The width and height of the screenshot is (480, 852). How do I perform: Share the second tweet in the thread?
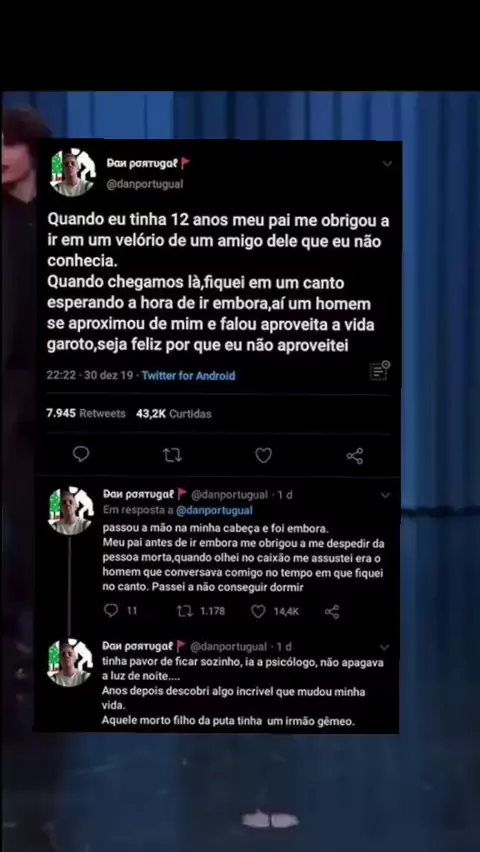click(x=332, y=612)
